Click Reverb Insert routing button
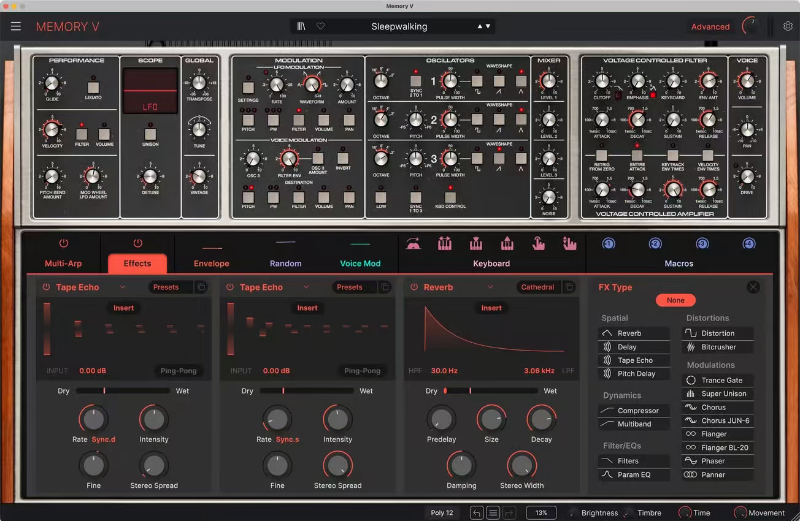 [491, 308]
